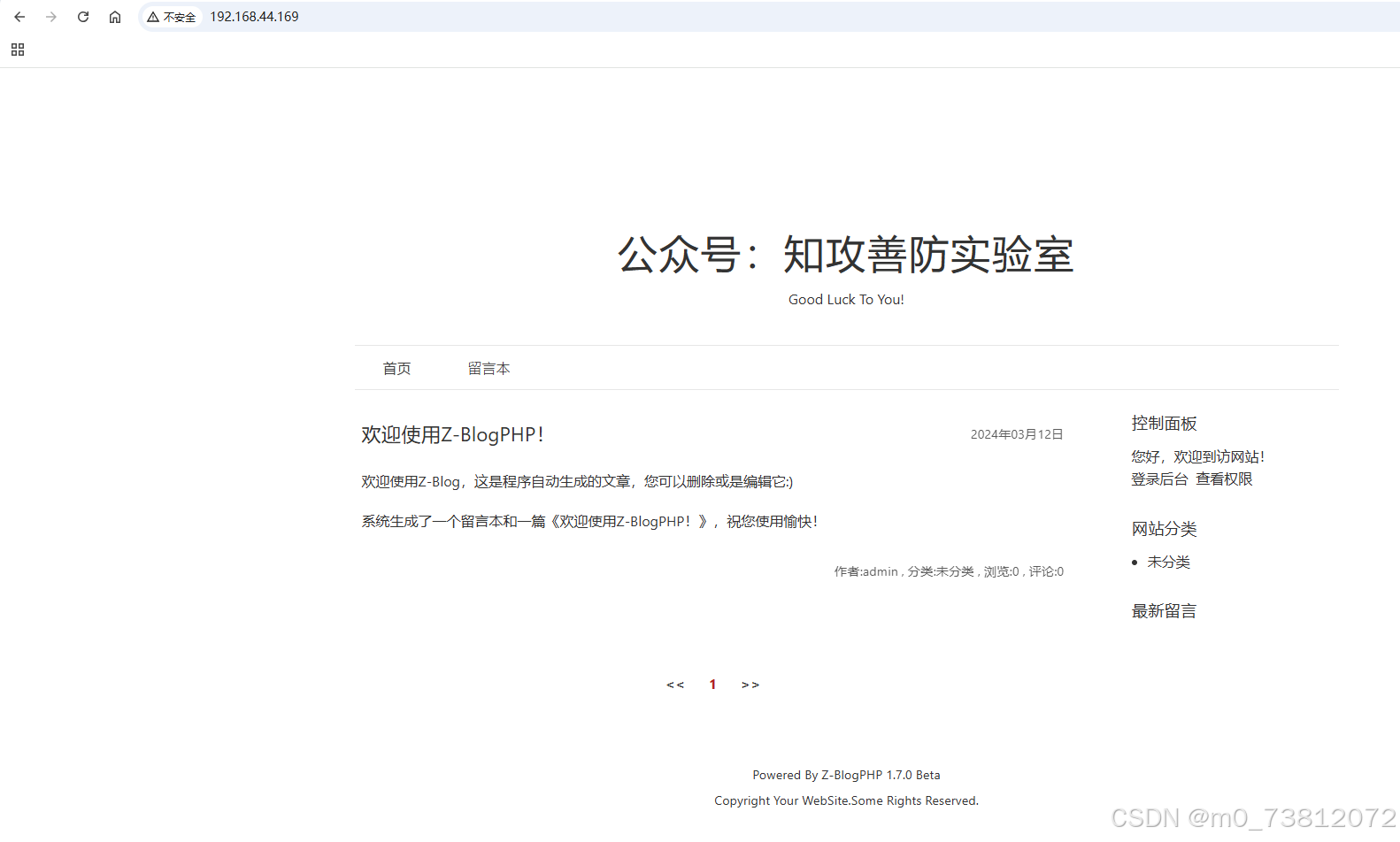Click the 登录后台 link

pyautogui.click(x=1159, y=478)
